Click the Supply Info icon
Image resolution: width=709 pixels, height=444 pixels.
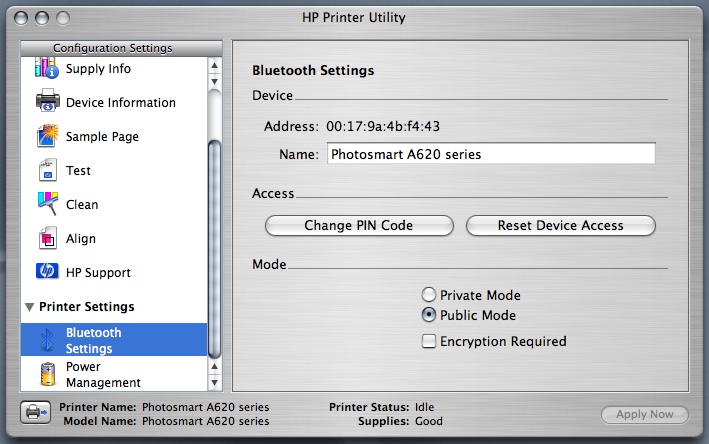click(47, 68)
